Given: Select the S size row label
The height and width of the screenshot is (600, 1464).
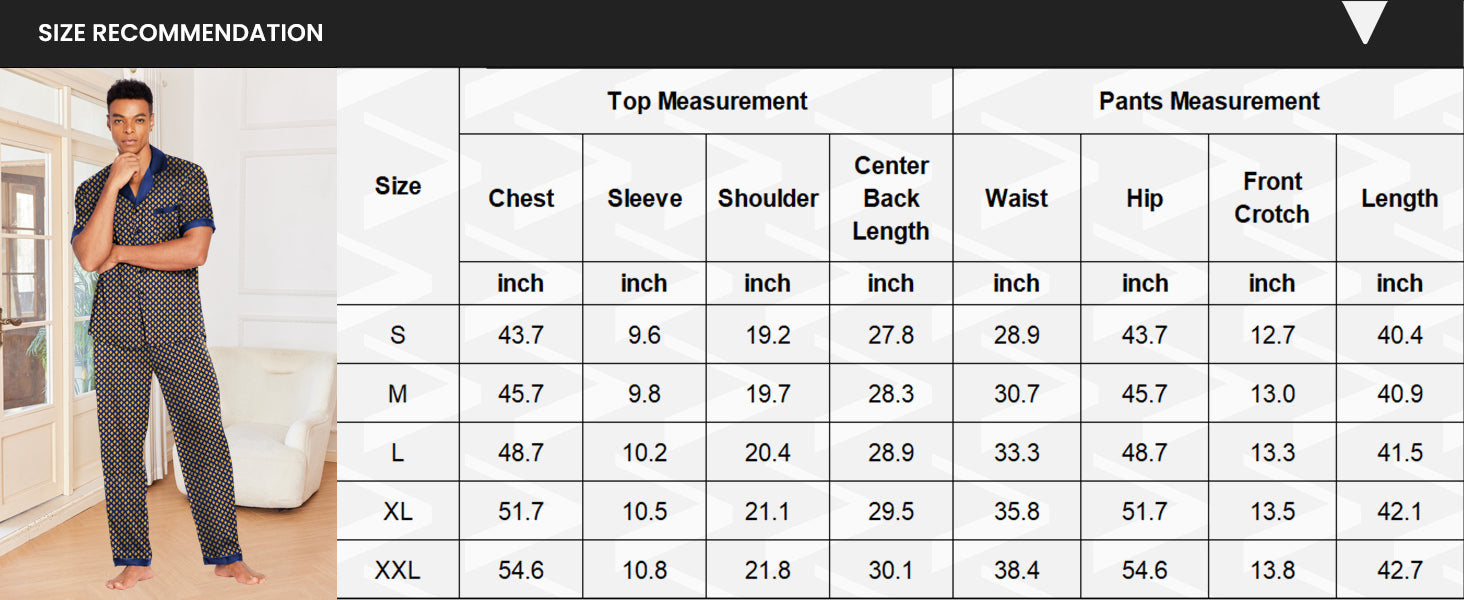Looking at the screenshot, I should point(398,335).
